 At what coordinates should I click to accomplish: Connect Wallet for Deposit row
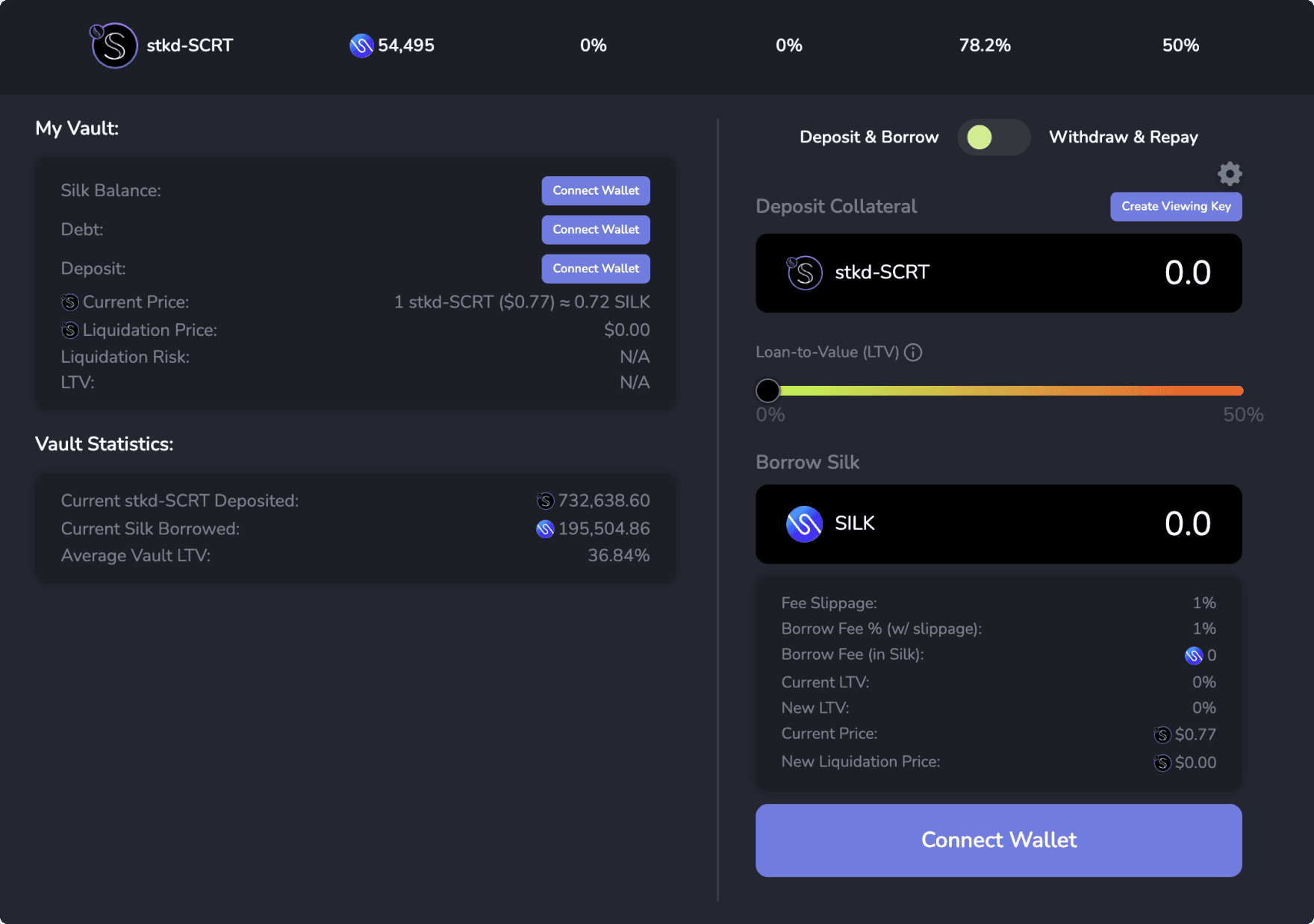click(x=596, y=269)
